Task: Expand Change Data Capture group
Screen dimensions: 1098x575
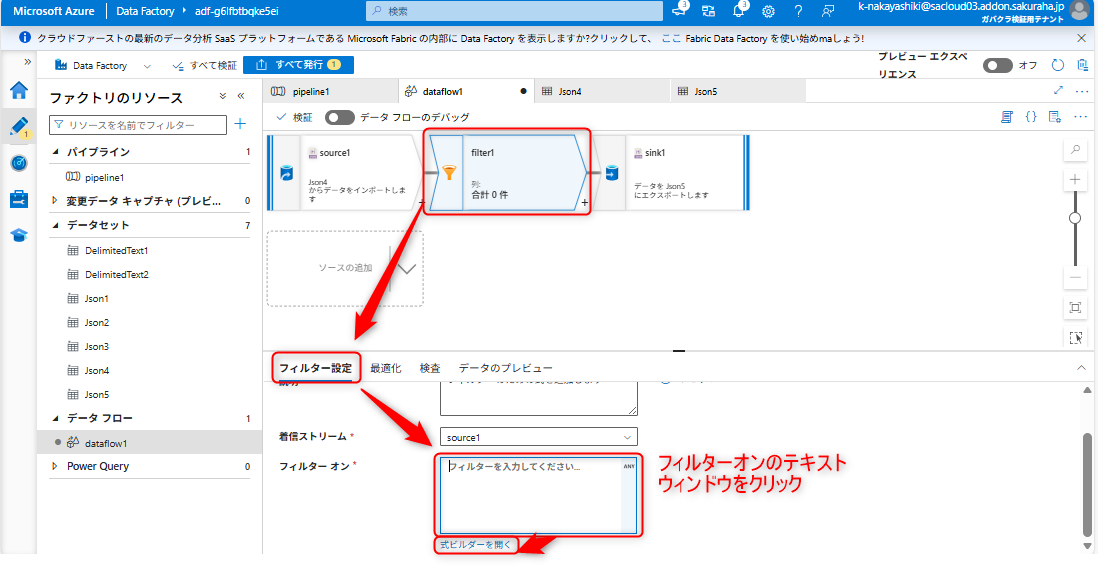Action: click(x=55, y=200)
